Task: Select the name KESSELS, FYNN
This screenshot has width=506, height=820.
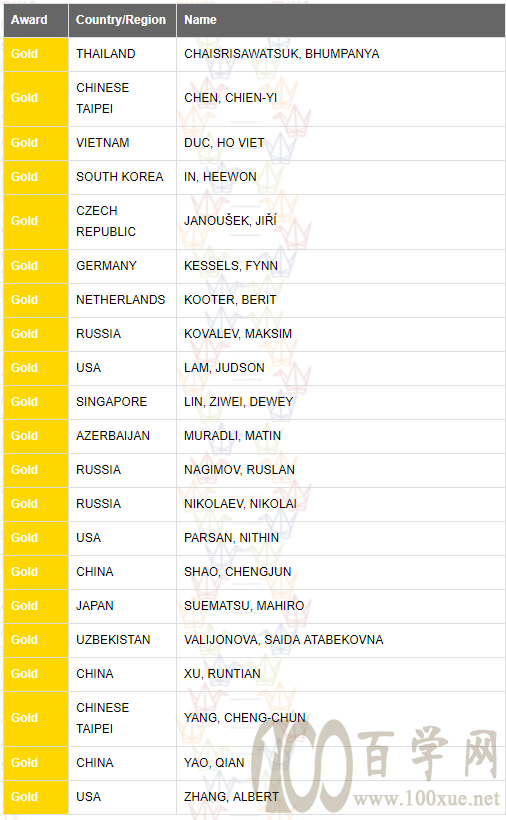Action: 231,266
